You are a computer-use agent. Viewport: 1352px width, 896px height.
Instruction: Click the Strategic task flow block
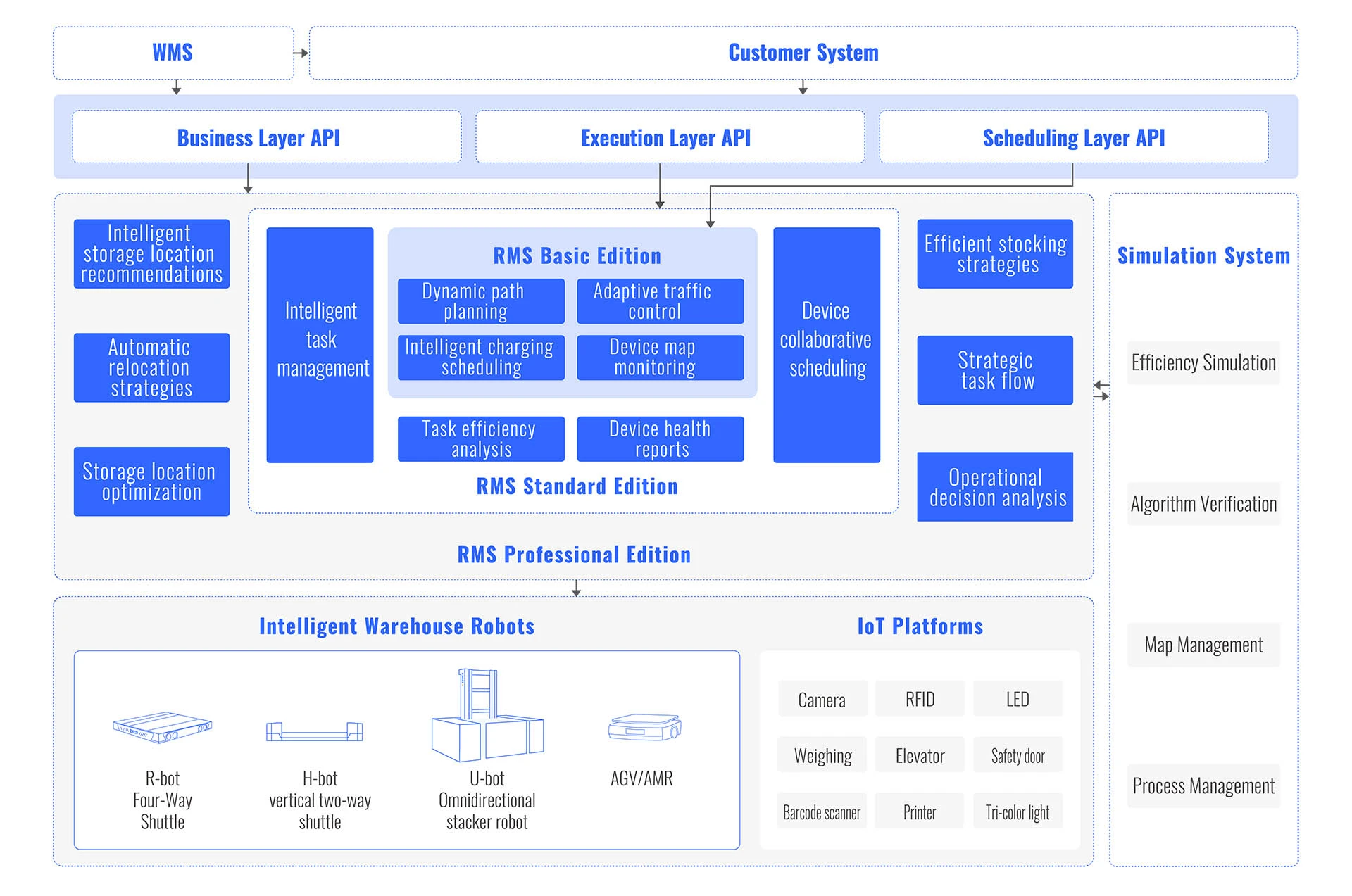(x=994, y=371)
